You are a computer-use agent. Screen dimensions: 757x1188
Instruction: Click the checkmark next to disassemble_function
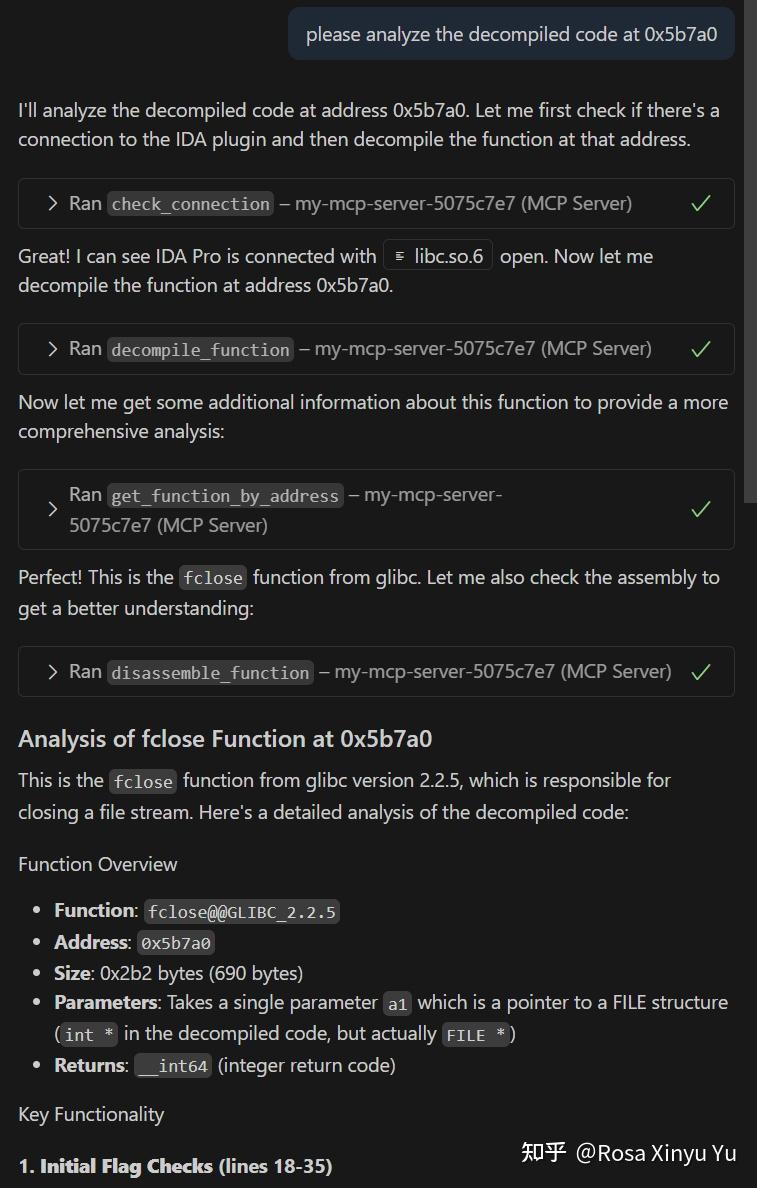tap(699, 671)
